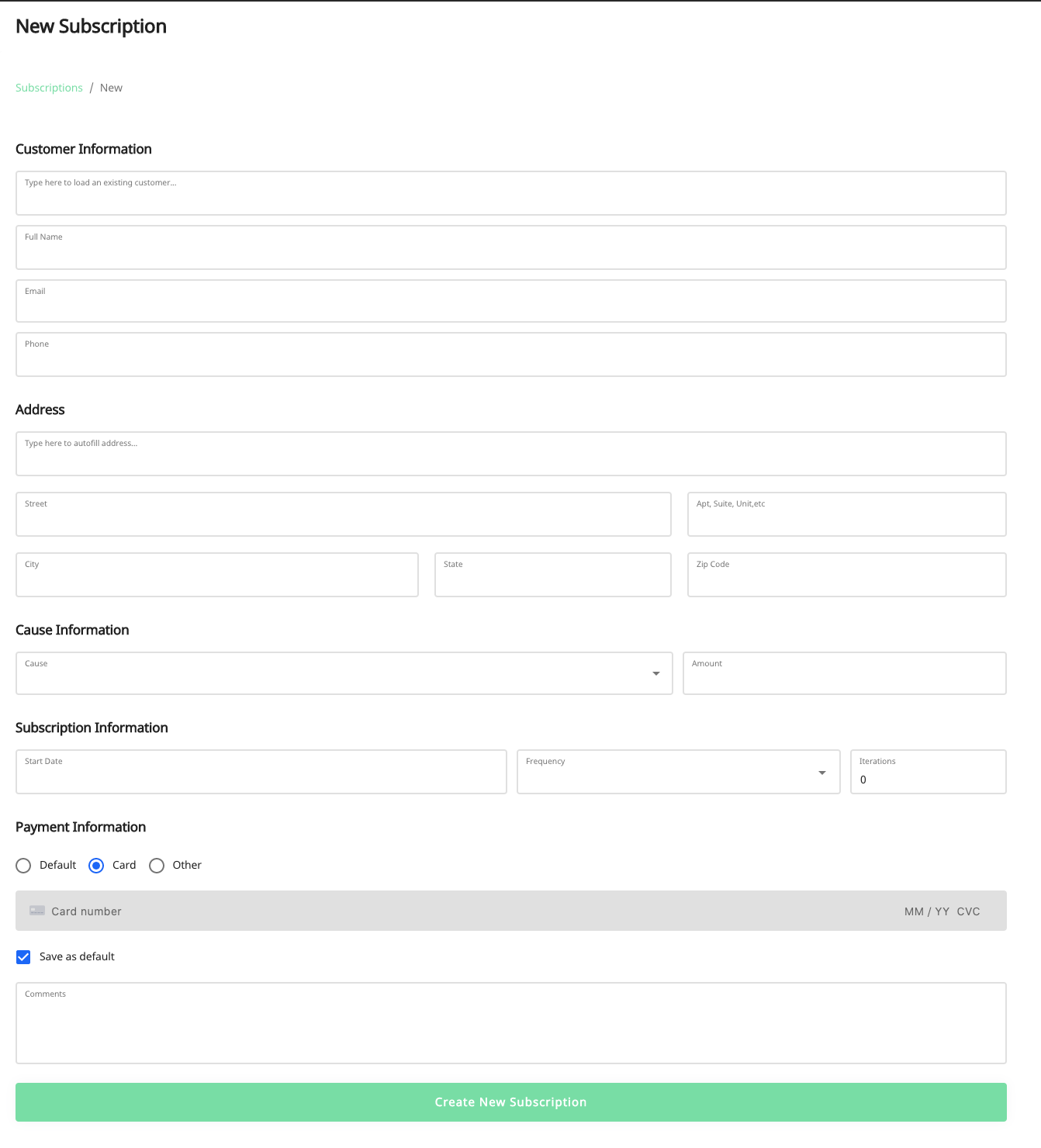Uncheck the Save as default checkbox
Image resolution: width=1041 pixels, height=1148 pixels.
pos(23,957)
